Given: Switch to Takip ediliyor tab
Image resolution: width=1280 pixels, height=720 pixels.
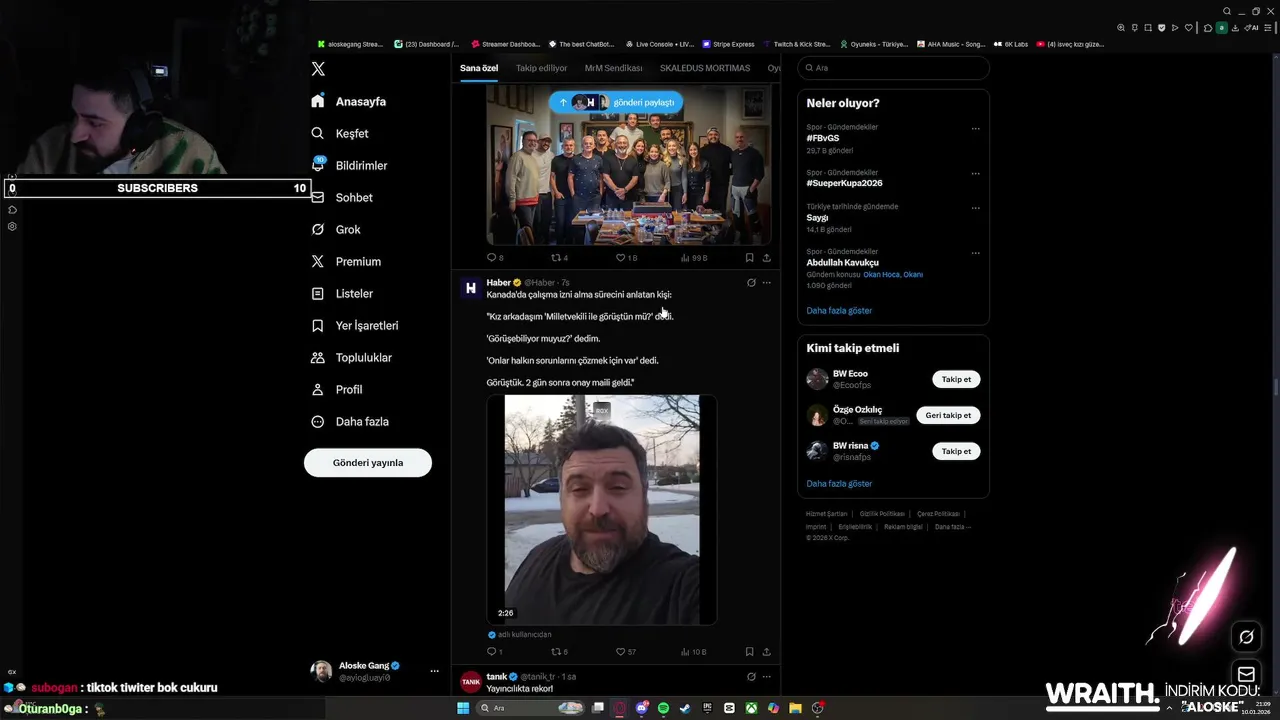Looking at the screenshot, I should (x=541, y=68).
